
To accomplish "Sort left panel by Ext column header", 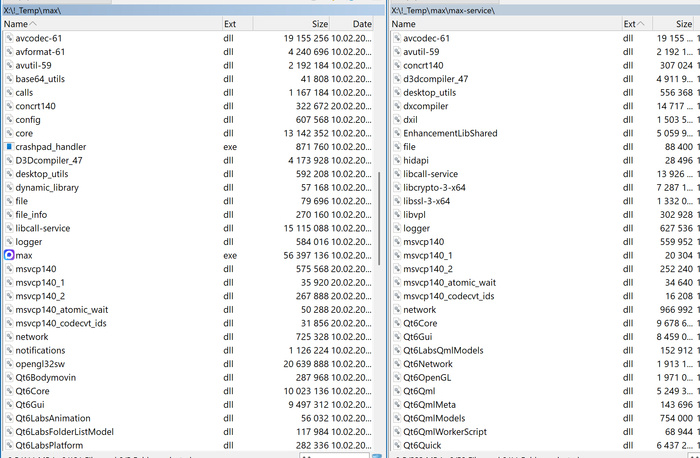I will tap(238, 24).
